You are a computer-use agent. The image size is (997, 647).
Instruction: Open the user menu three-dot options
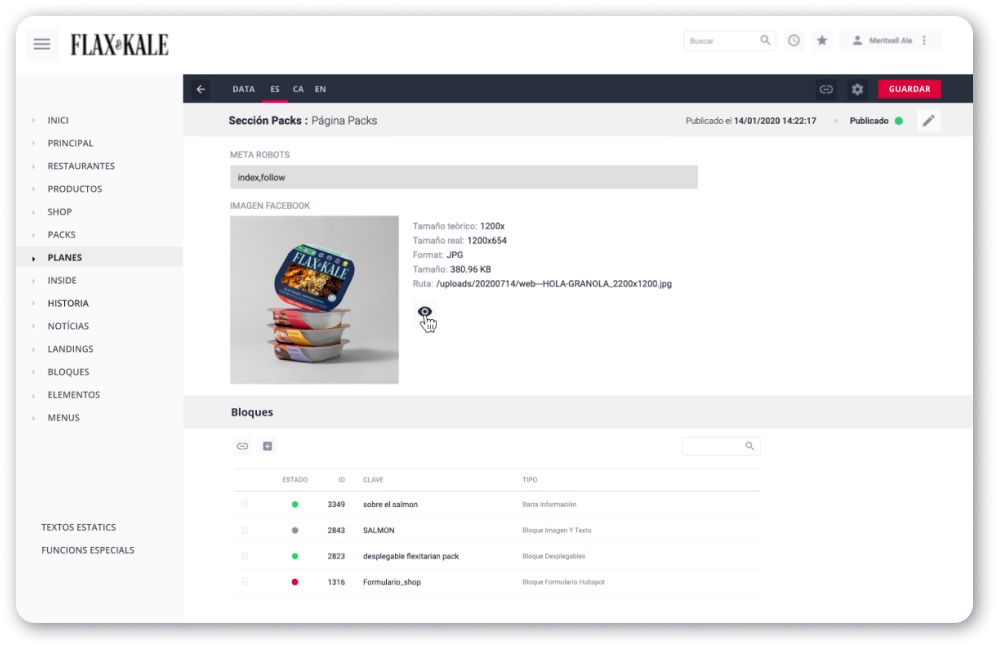(924, 41)
